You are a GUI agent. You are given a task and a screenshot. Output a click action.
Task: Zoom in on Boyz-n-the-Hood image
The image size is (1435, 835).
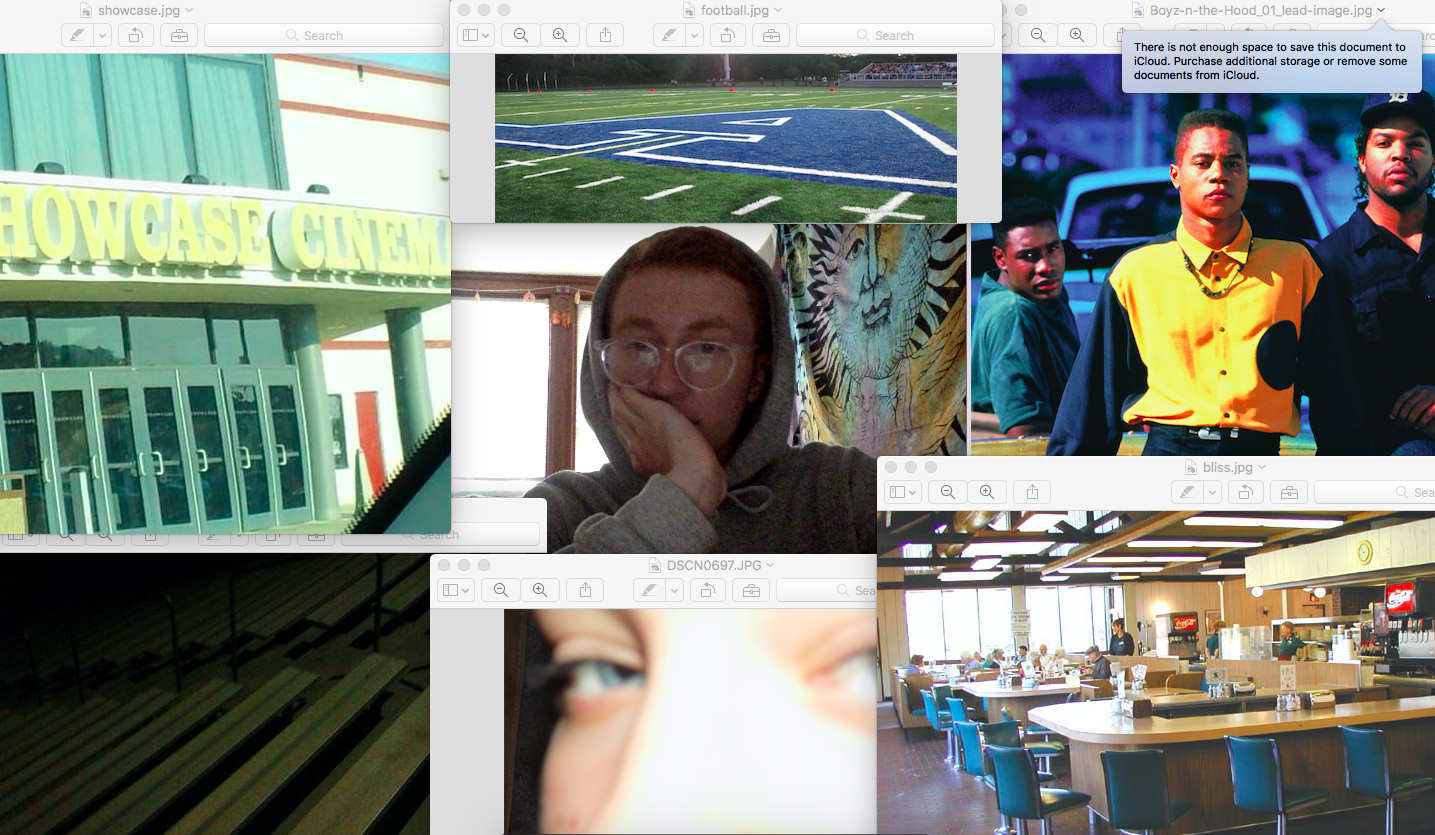click(x=1077, y=35)
